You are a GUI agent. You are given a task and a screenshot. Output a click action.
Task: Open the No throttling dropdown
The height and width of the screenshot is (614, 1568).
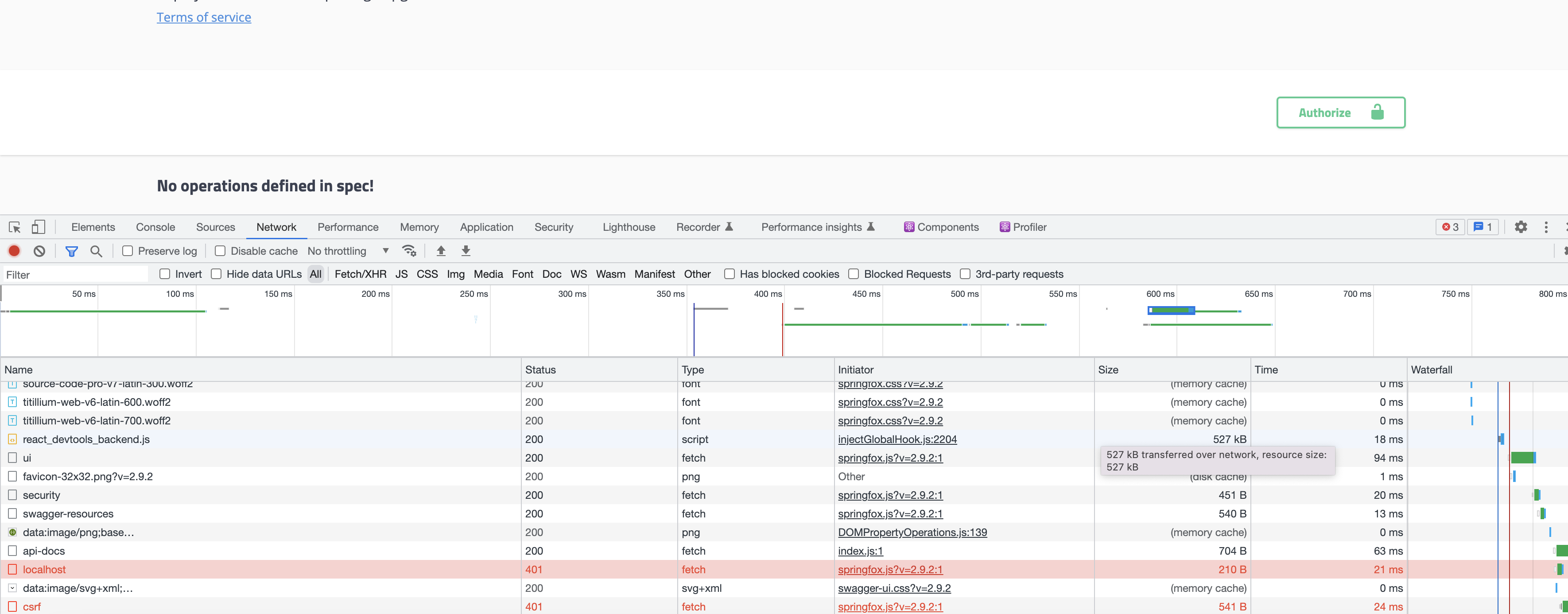pyautogui.click(x=348, y=251)
